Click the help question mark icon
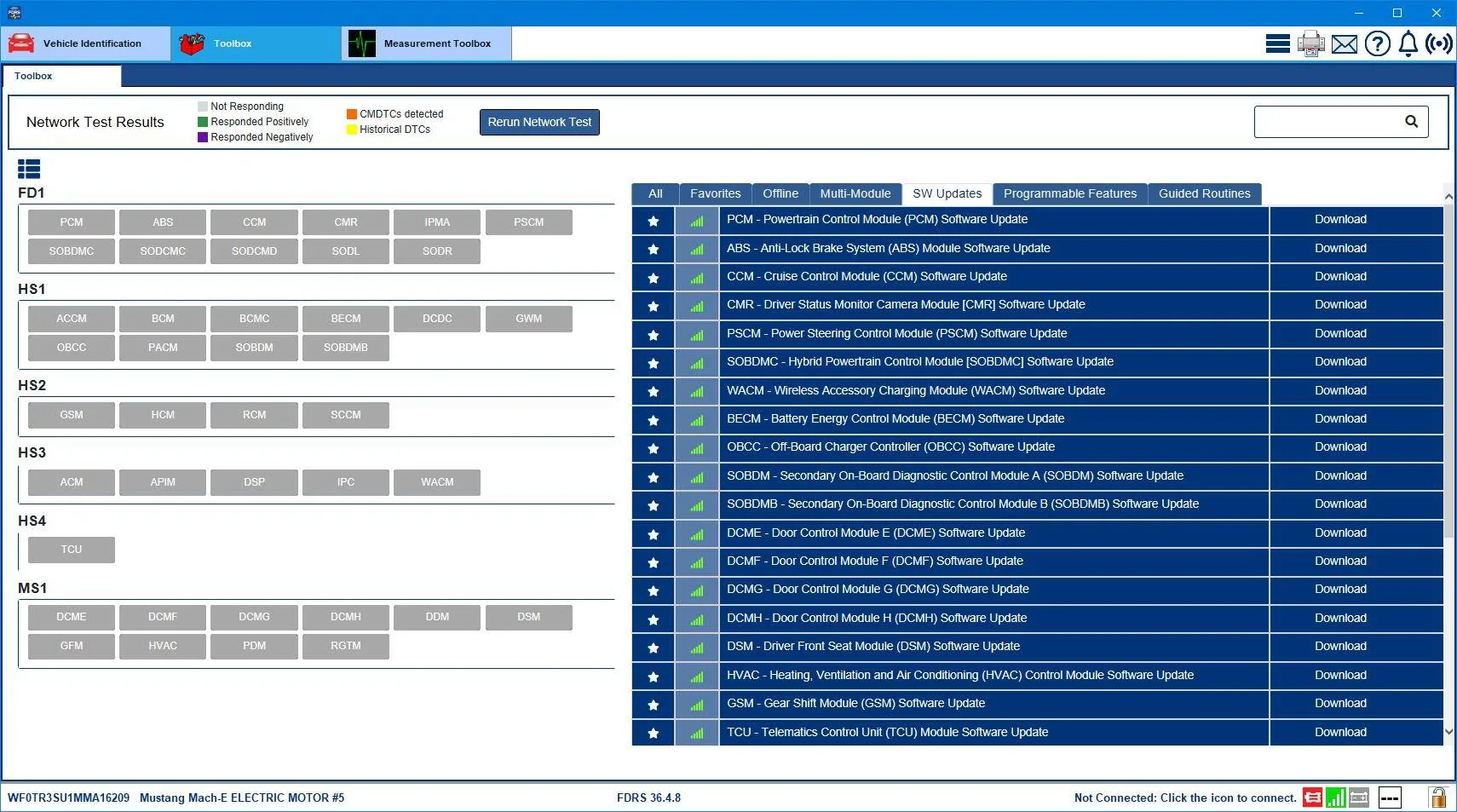 pyautogui.click(x=1377, y=43)
